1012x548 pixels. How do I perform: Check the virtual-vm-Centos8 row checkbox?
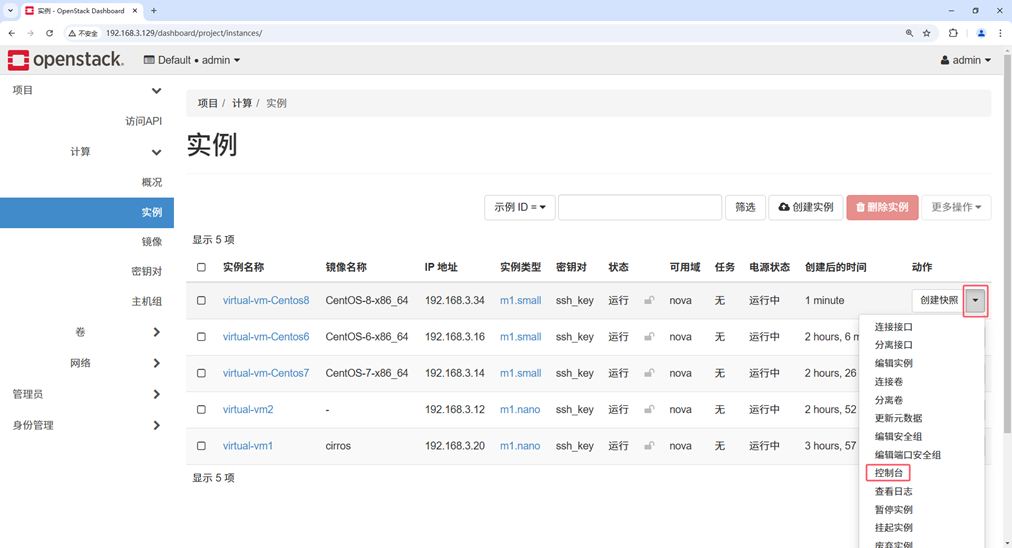[x=201, y=300]
